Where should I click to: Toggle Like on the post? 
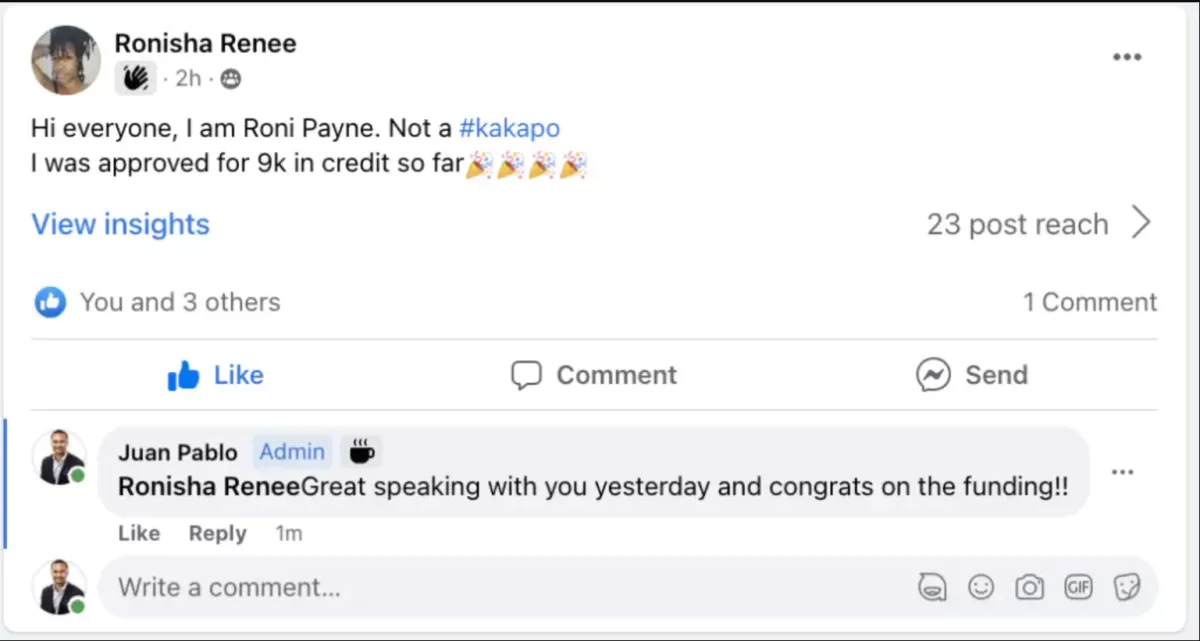pyautogui.click(x=216, y=375)
